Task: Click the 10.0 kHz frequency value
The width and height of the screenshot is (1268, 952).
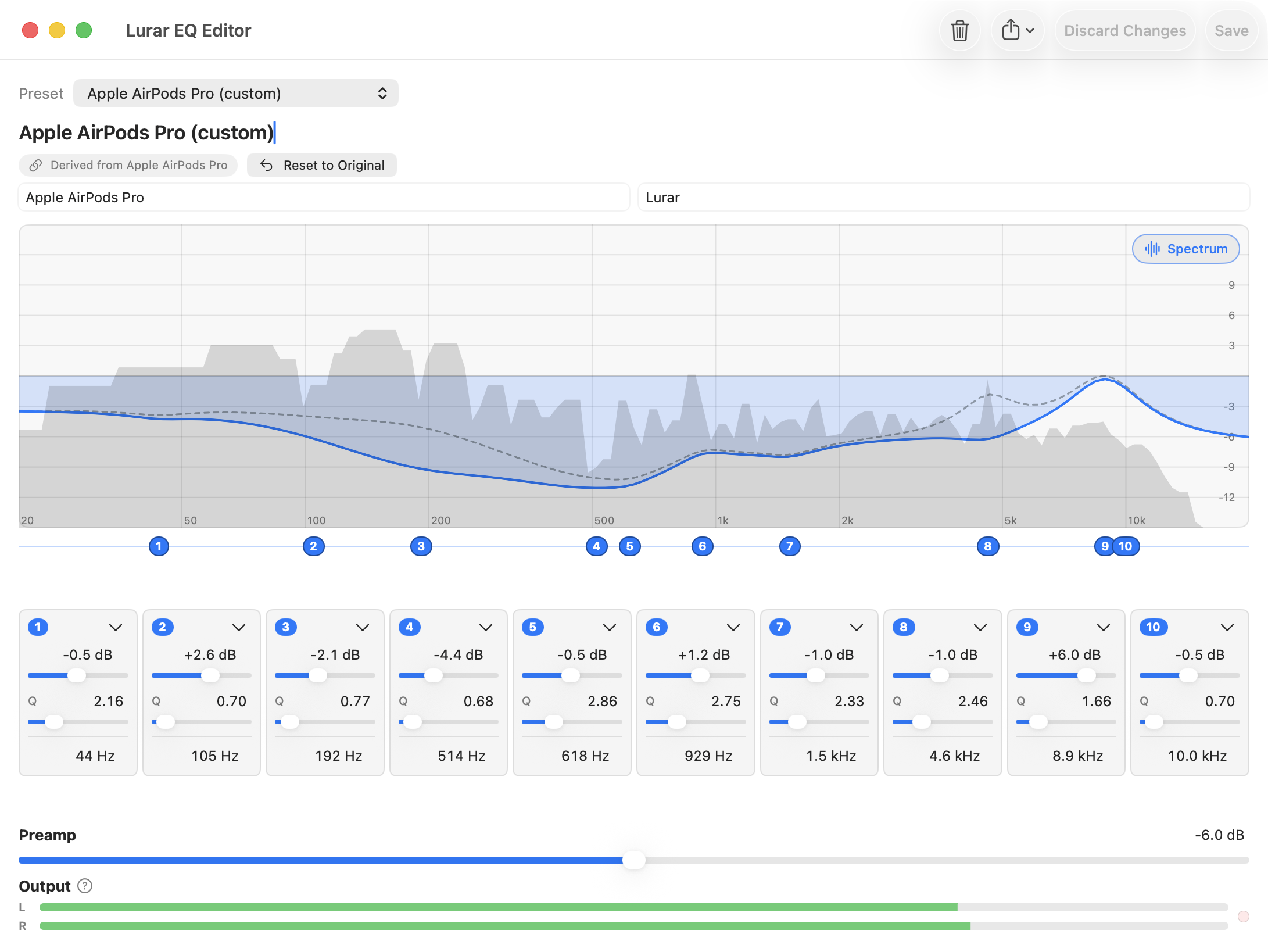Action: [1198, 756]
